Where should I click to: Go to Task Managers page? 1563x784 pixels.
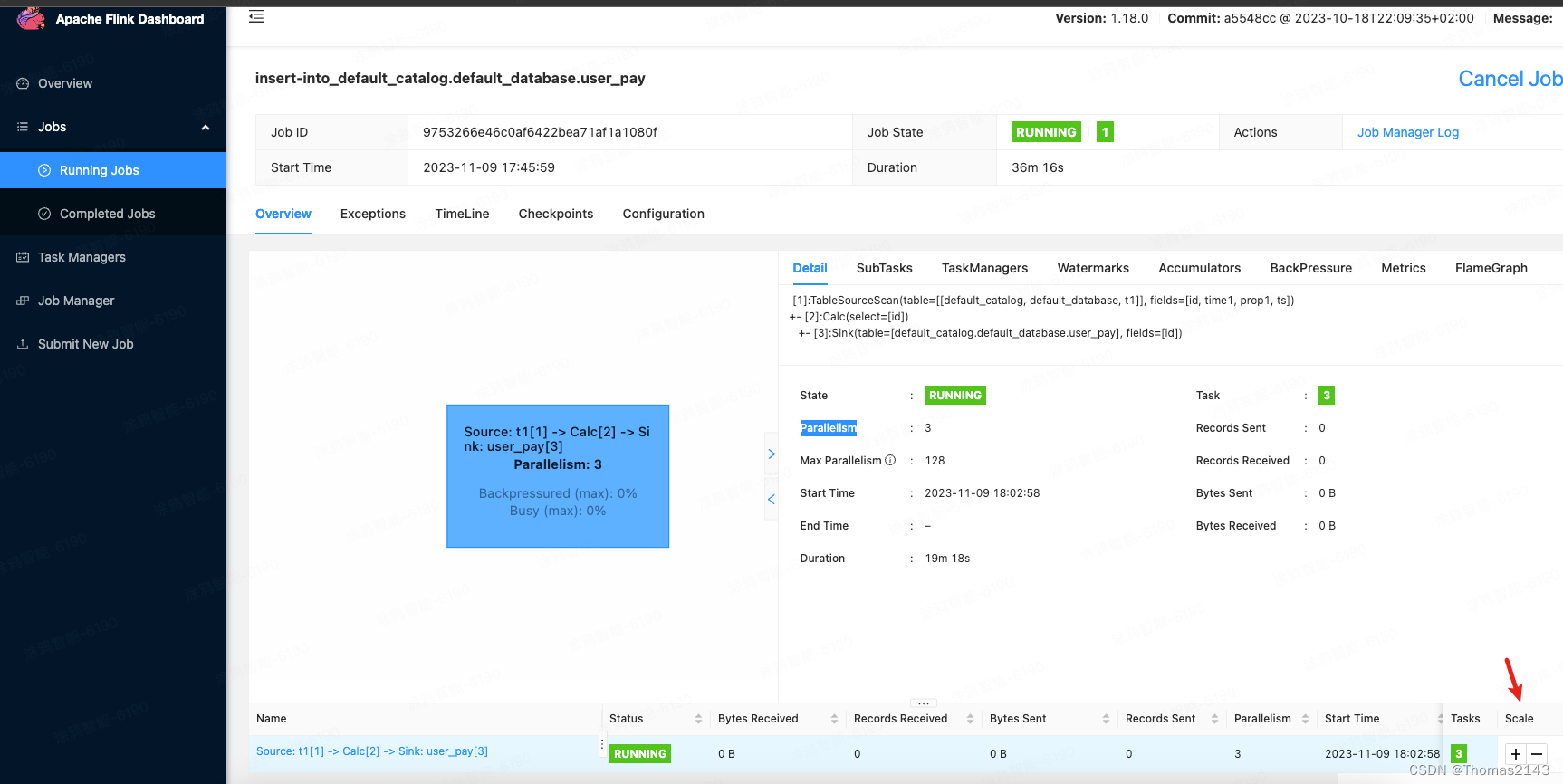coord(82,257)
